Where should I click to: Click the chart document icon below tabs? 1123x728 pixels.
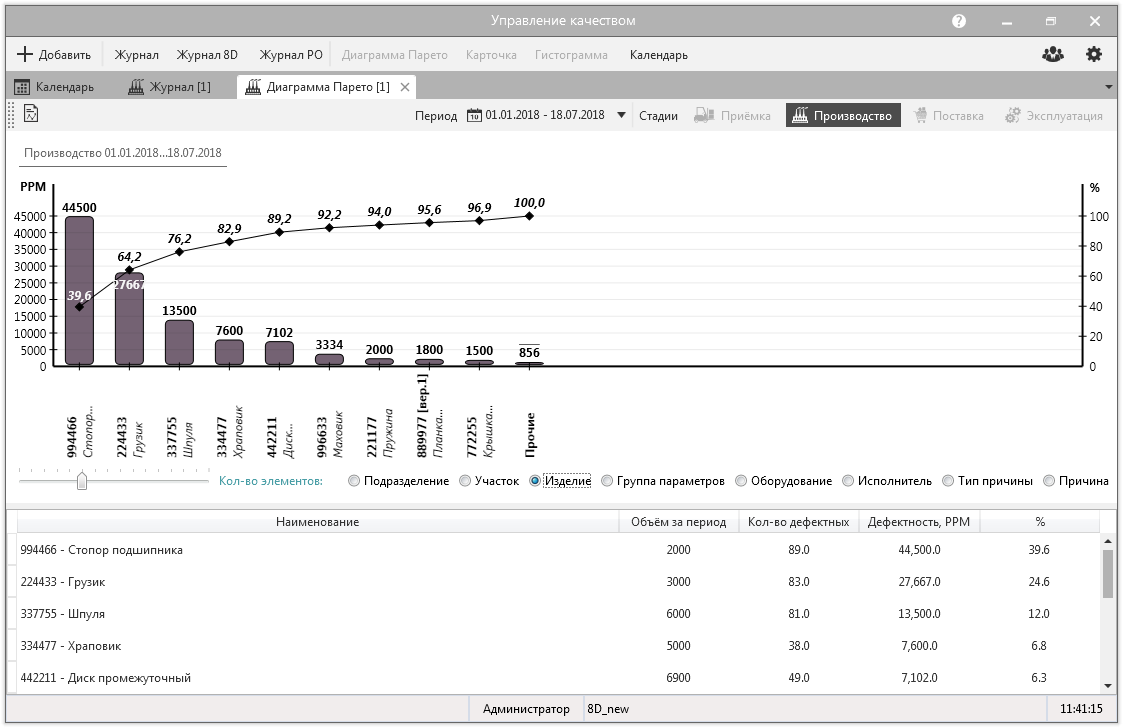31,114
